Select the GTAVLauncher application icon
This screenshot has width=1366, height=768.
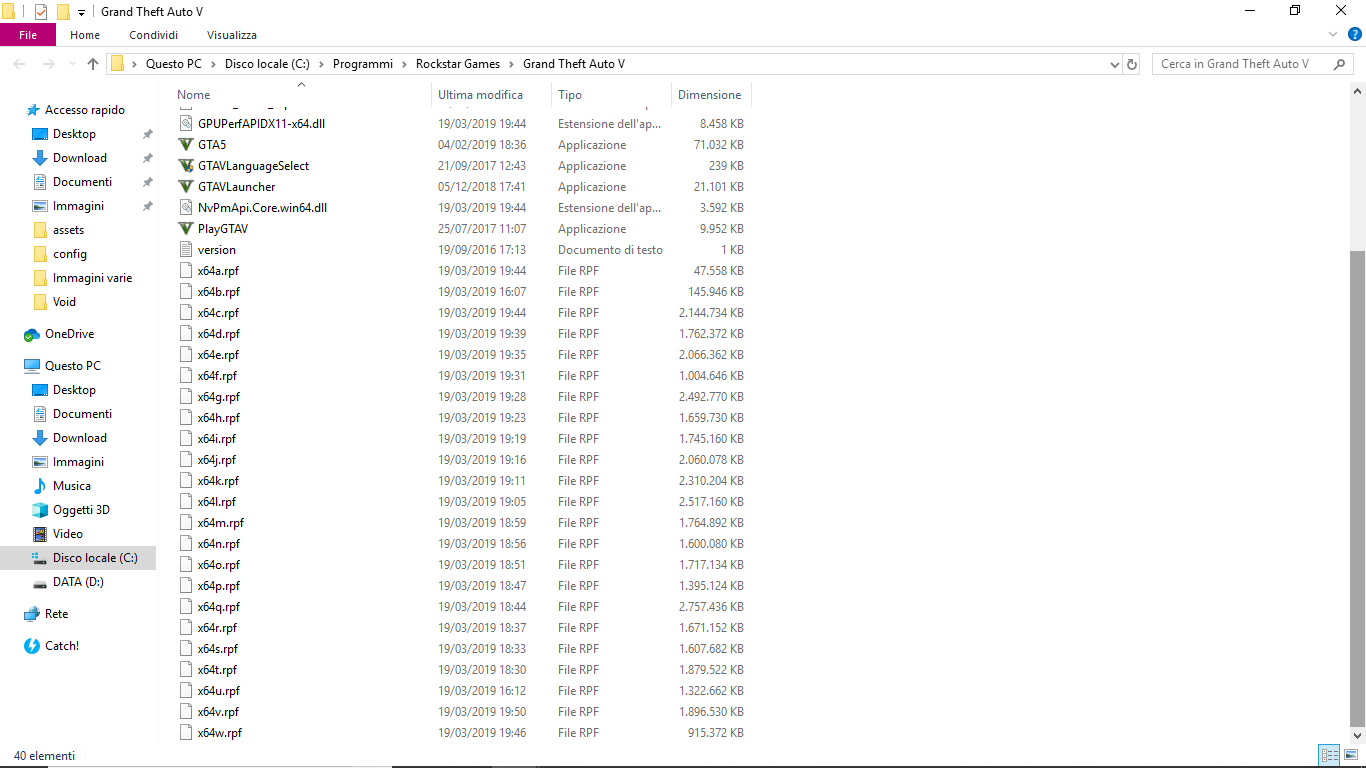pos(185,187)
